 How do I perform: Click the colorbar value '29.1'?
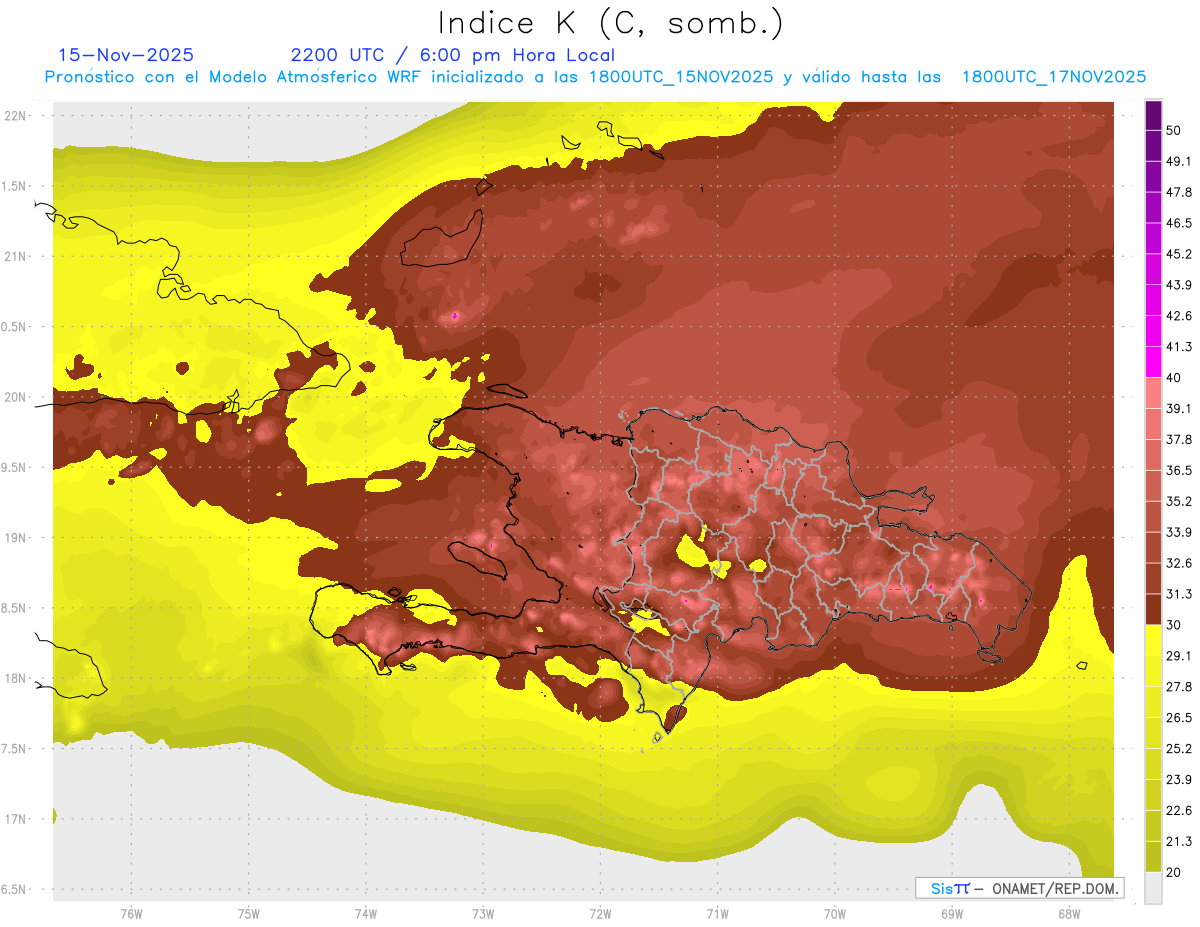coord(1180,656)
